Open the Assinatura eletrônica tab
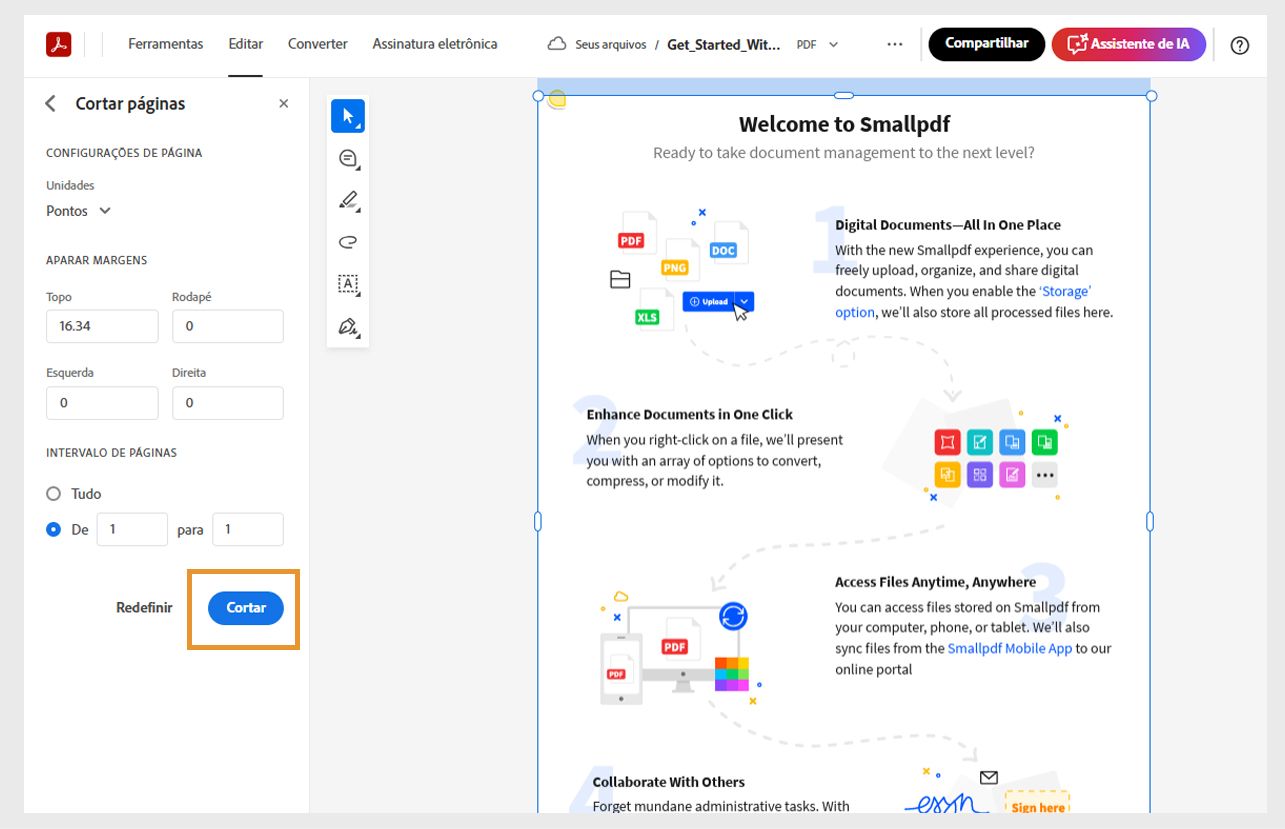The image size is (1285, 829). [x=435, y=44]
